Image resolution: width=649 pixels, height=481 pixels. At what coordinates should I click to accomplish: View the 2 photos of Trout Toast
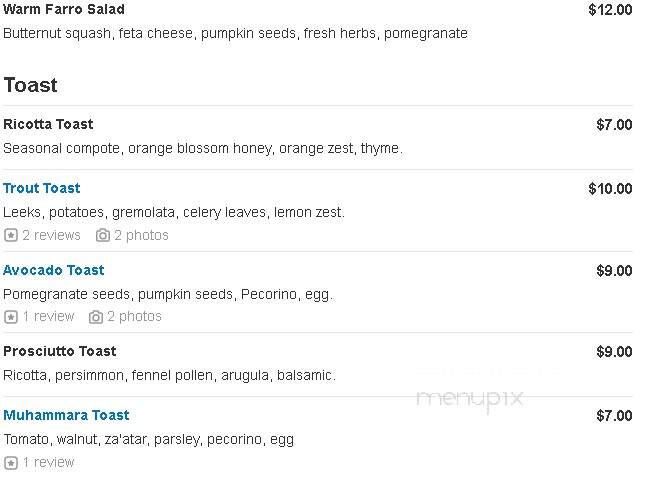(141, 235)
